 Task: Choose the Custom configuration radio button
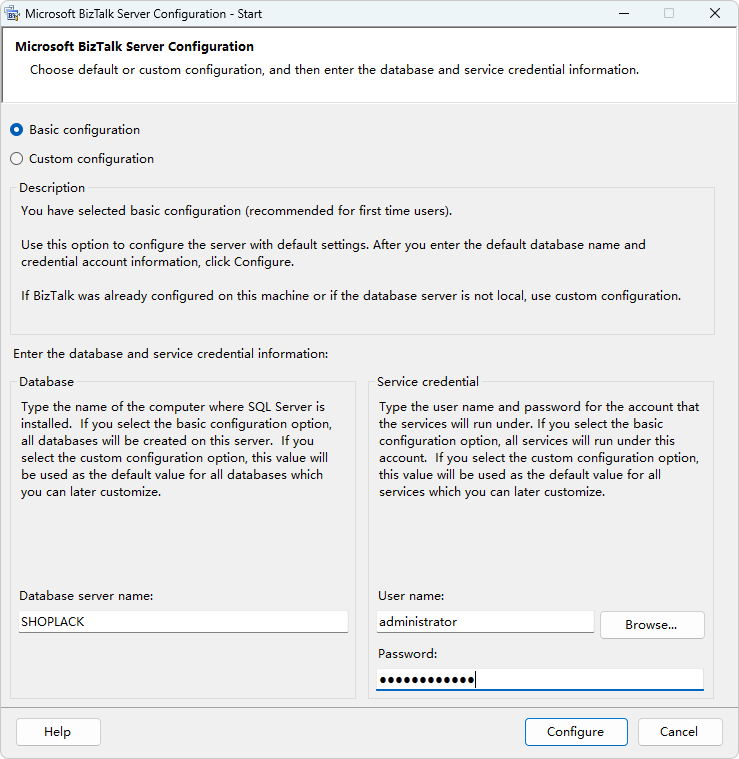tap(17, 159)
